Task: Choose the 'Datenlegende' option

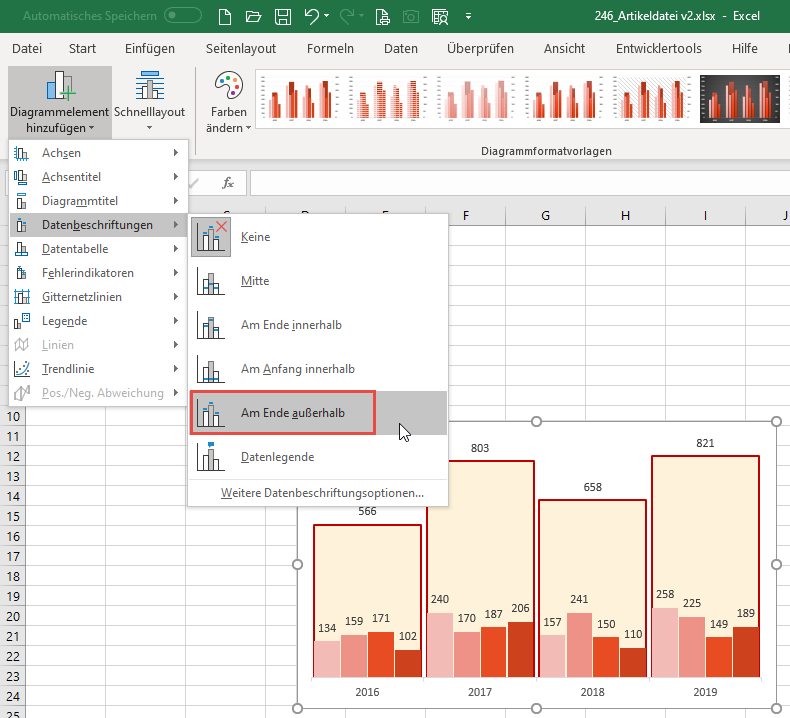Action: pos(277,457)
